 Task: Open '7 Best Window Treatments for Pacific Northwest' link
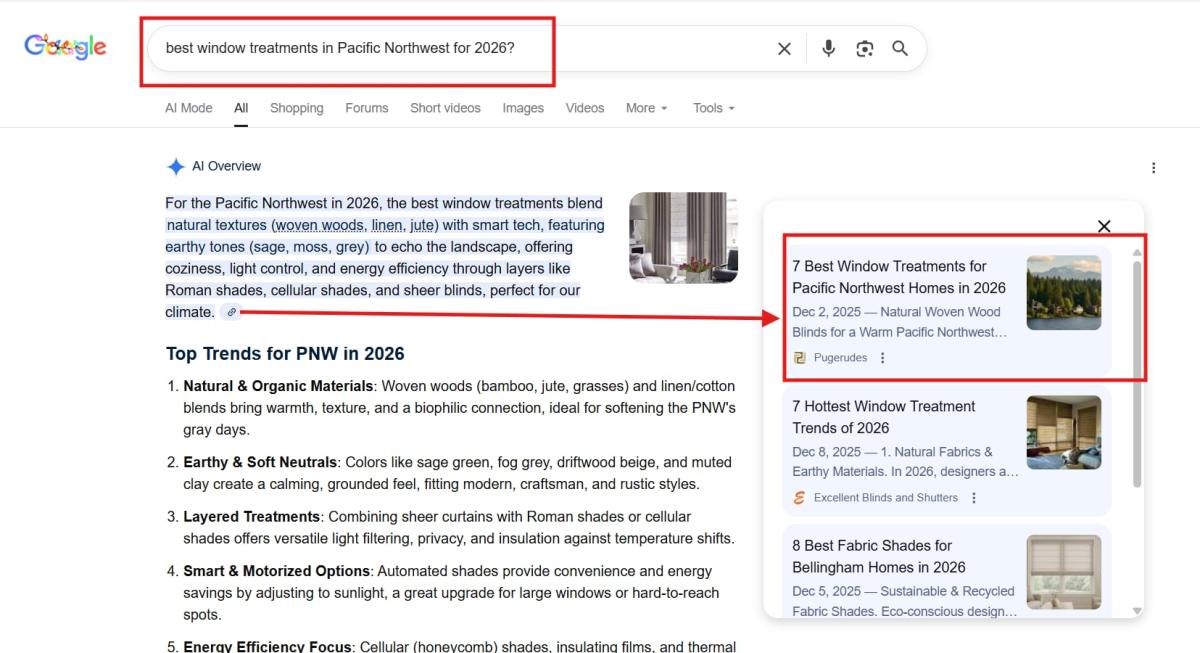[898, 277]
